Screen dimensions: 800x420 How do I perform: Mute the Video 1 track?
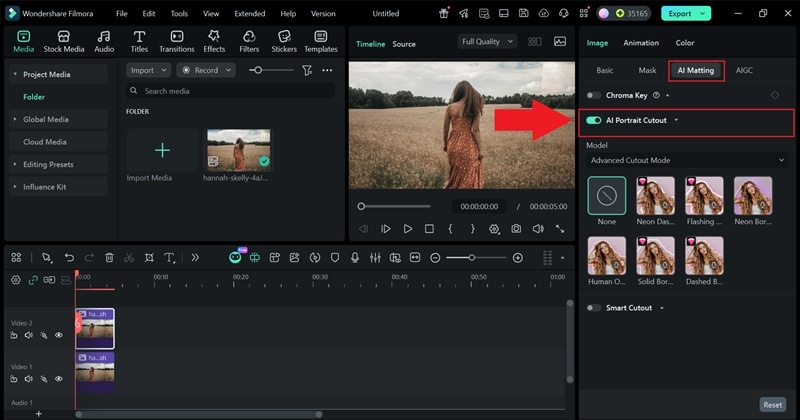pyautogui.click(x=29, y=379)
